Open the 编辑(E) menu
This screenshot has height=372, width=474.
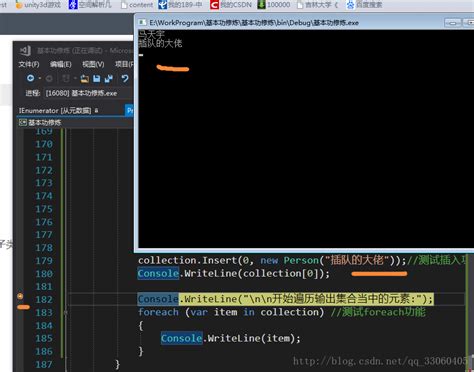click(61, 64)
